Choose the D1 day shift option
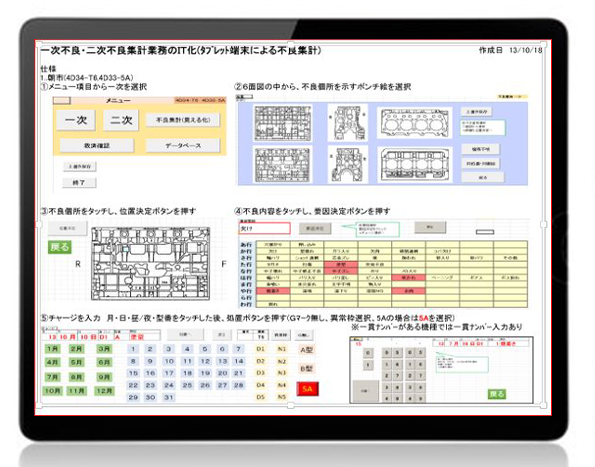This screenshot has width=595, height=467. tap(260, 349)
